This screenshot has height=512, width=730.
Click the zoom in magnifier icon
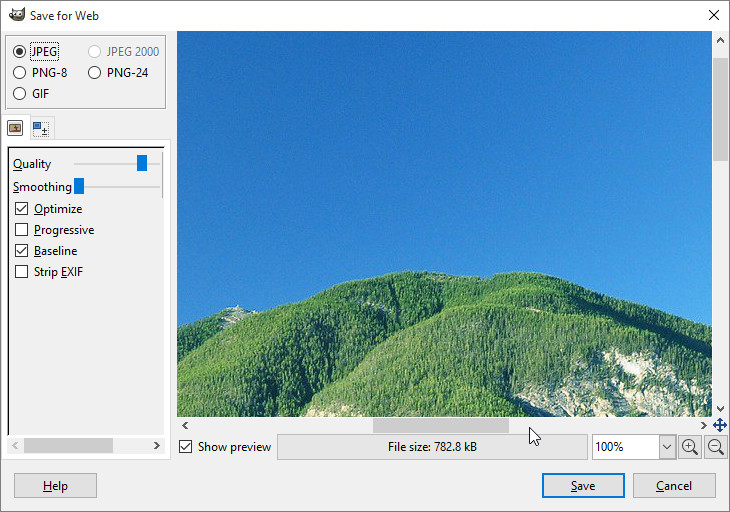tap(690, 447)
